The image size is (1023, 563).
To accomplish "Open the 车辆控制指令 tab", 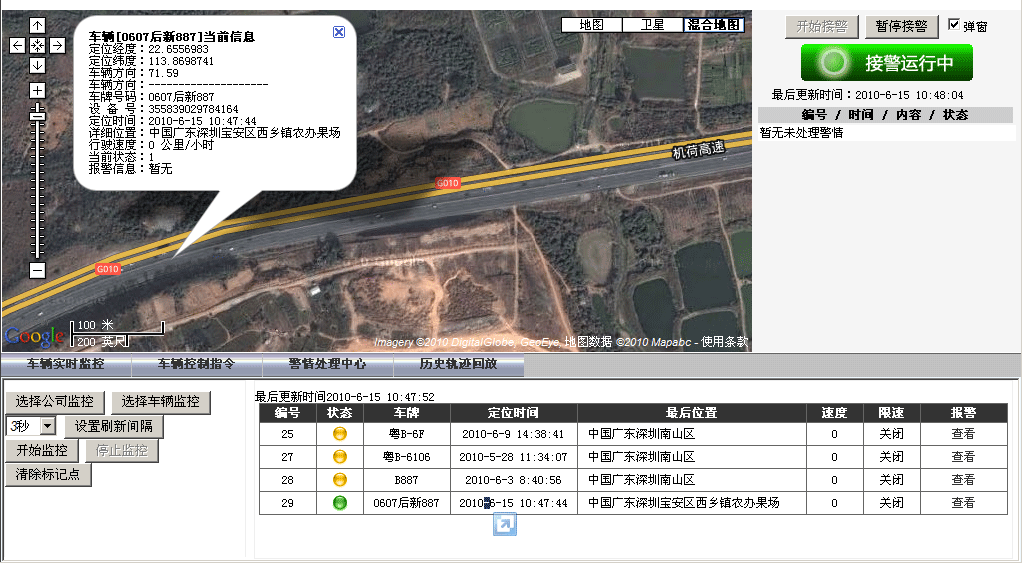I will 196,365.
